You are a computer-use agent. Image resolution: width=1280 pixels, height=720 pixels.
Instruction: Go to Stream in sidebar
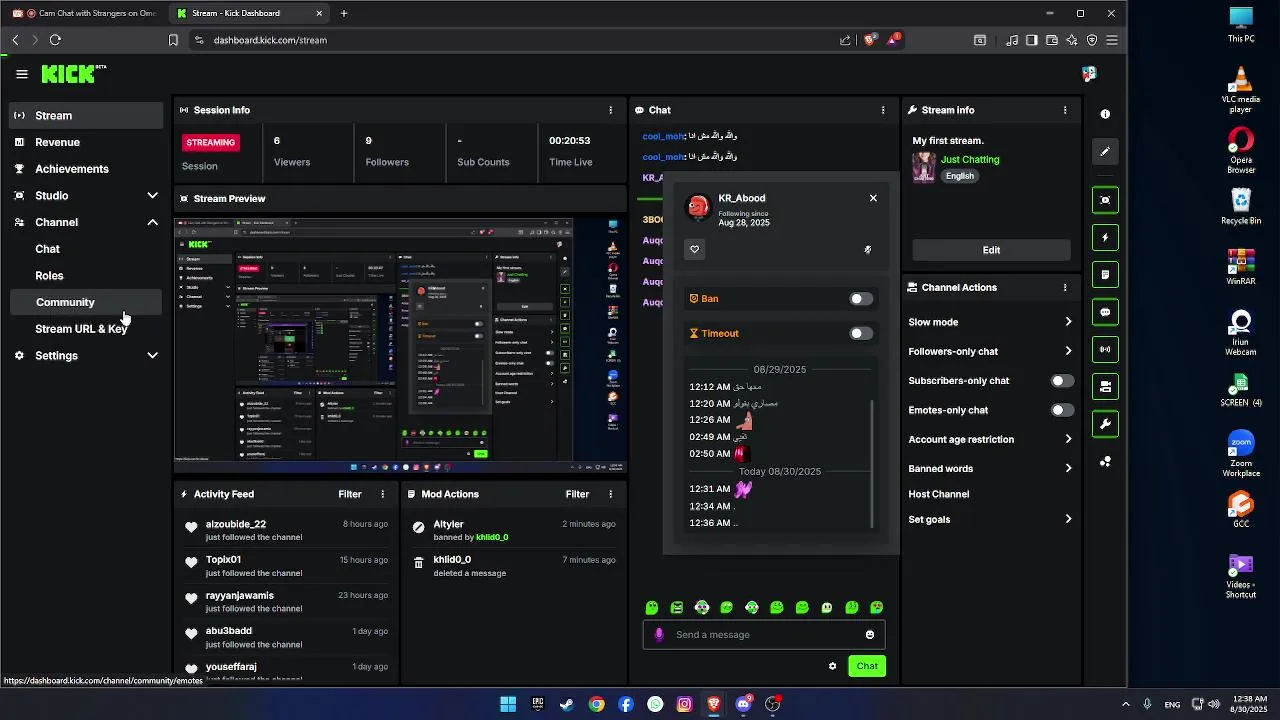[86, 115]
